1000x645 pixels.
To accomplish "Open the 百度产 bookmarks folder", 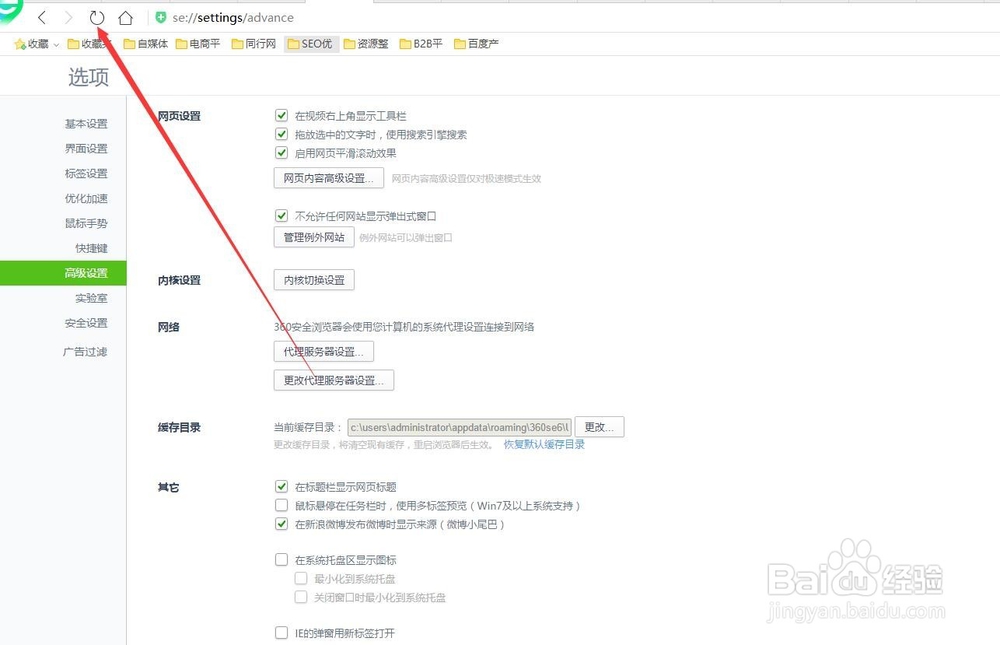I will point(477,43).
